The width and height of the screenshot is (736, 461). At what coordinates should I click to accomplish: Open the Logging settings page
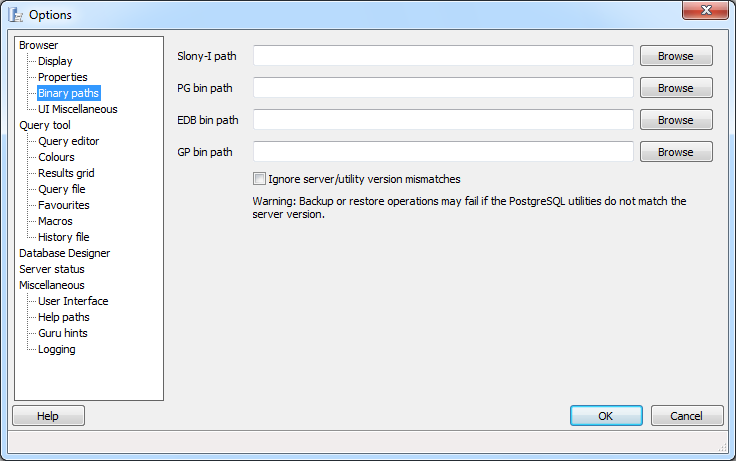click(x=56, y=349)
